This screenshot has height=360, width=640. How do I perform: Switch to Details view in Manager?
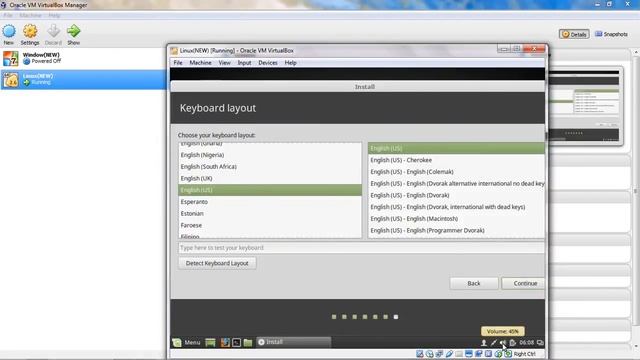[574, 34]
